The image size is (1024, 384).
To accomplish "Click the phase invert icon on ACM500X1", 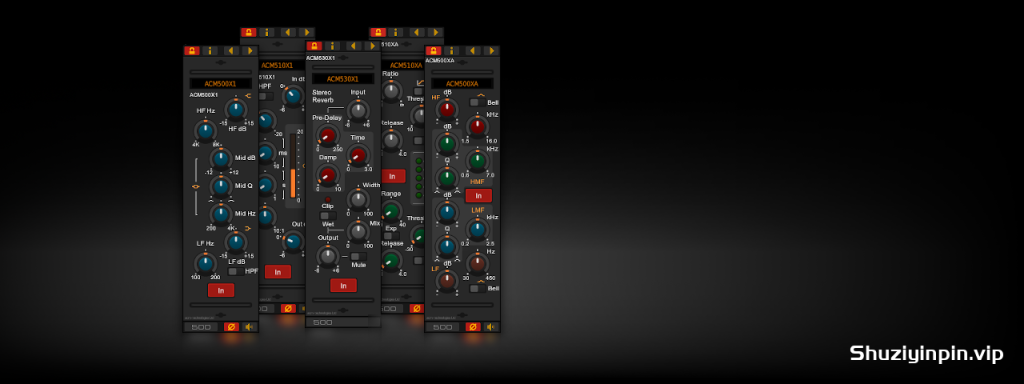I will [x=231, y=327].
